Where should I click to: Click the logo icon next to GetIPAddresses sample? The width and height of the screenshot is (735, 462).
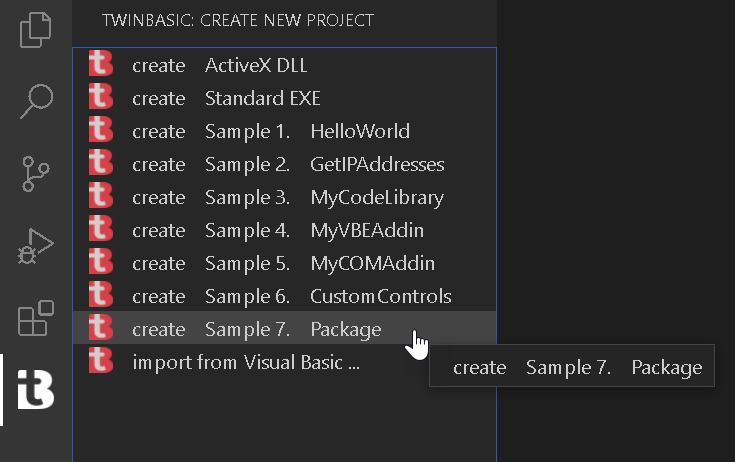click(x=101, y=162)
